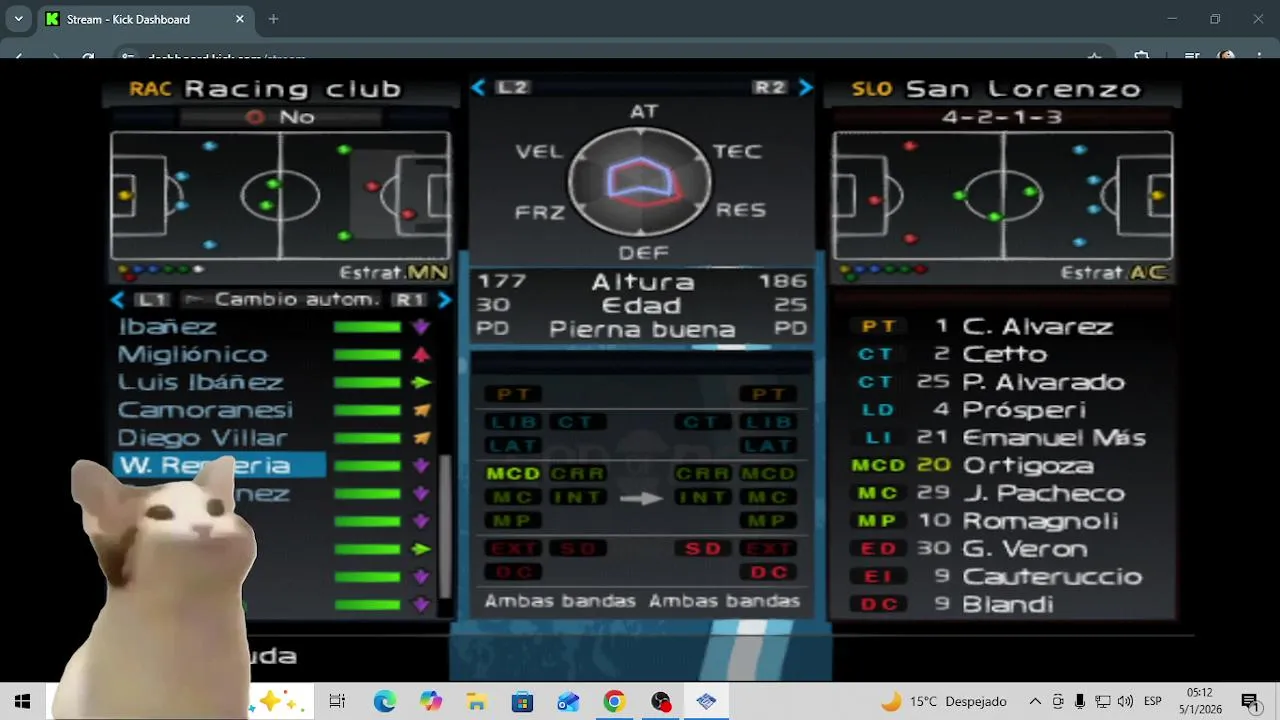Click the weather 15°C Despejado widget
Viewport: 1280px width, 720px height.
(943, 701)
